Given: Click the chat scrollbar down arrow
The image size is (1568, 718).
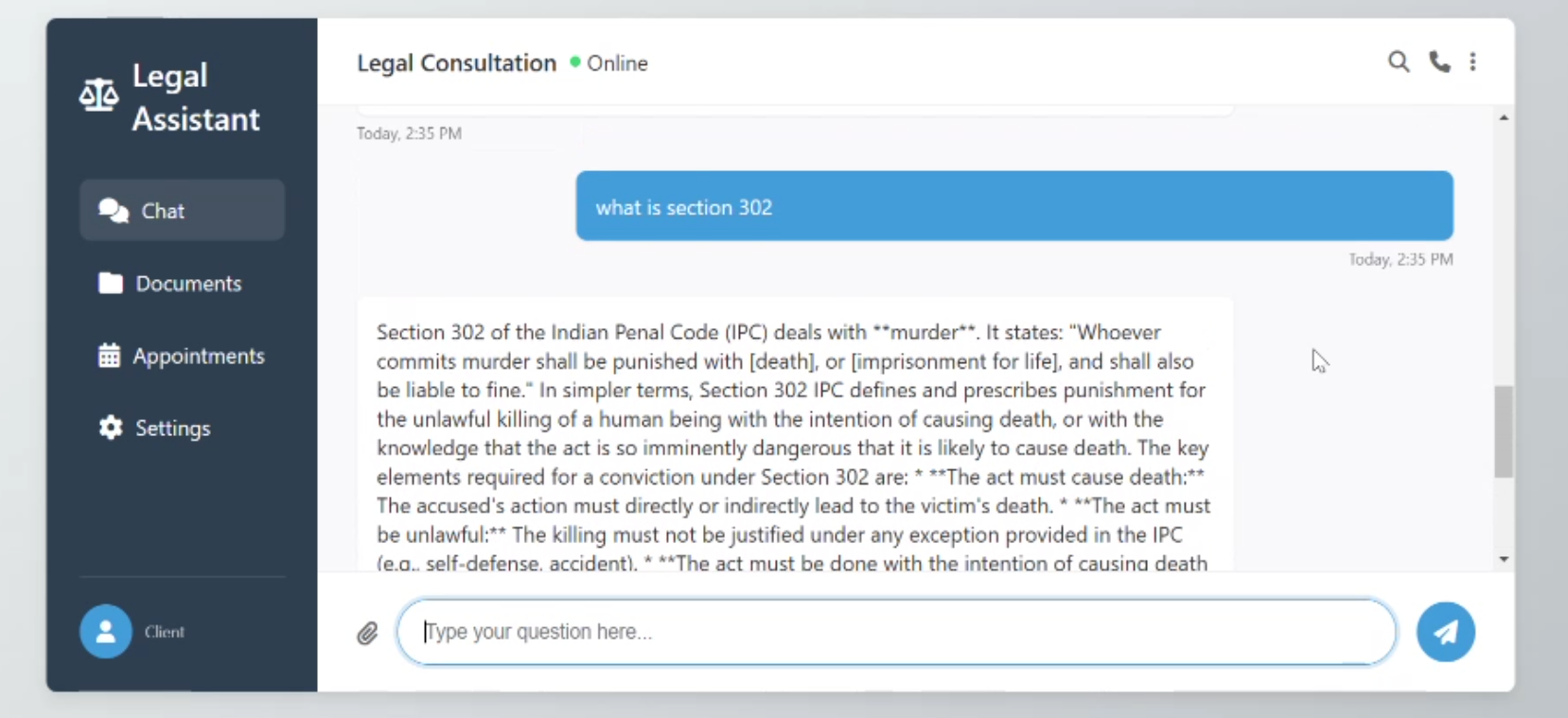Looking at the screenshot, I should (x=1504, y=559).
